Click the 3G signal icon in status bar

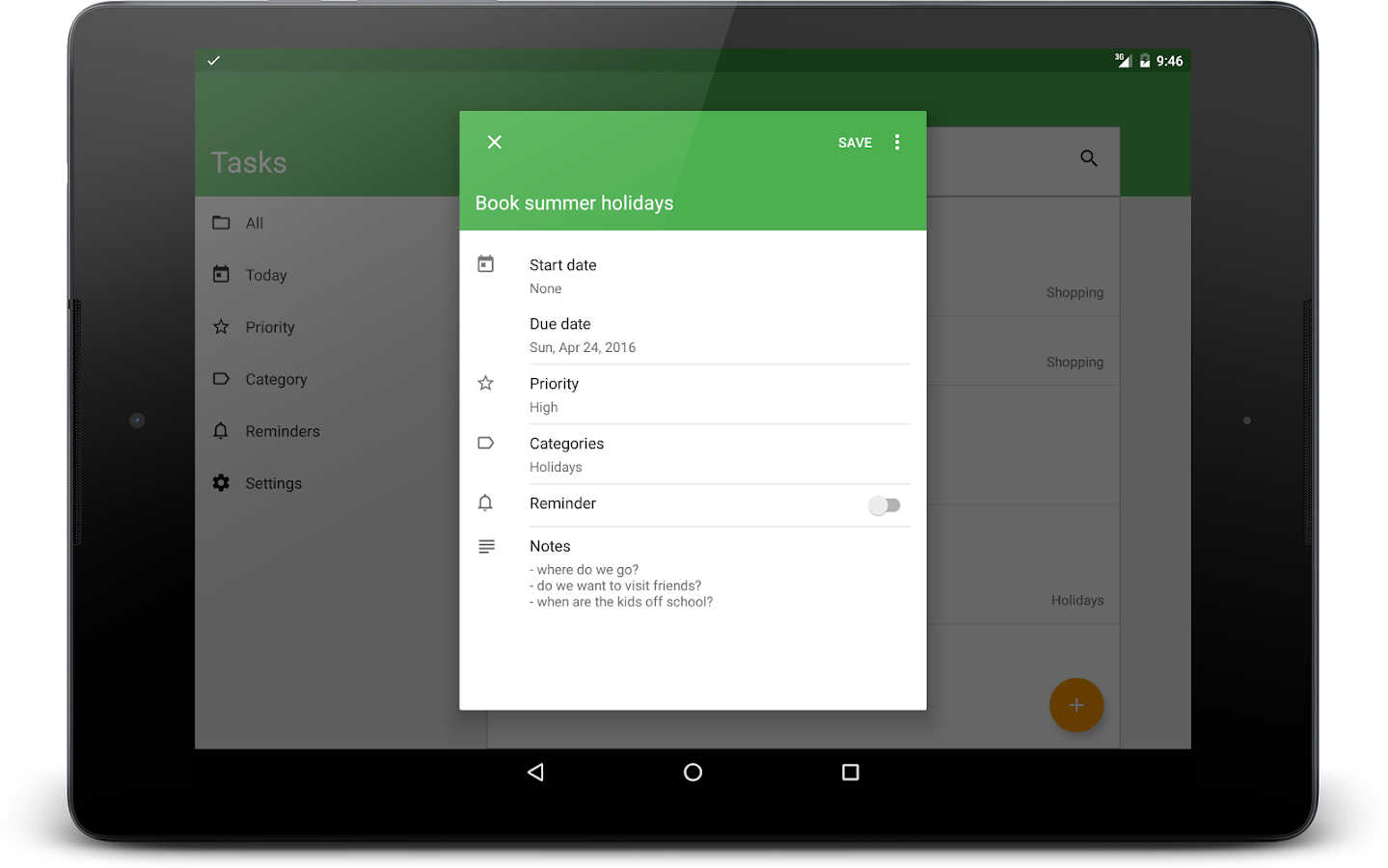1123,60
